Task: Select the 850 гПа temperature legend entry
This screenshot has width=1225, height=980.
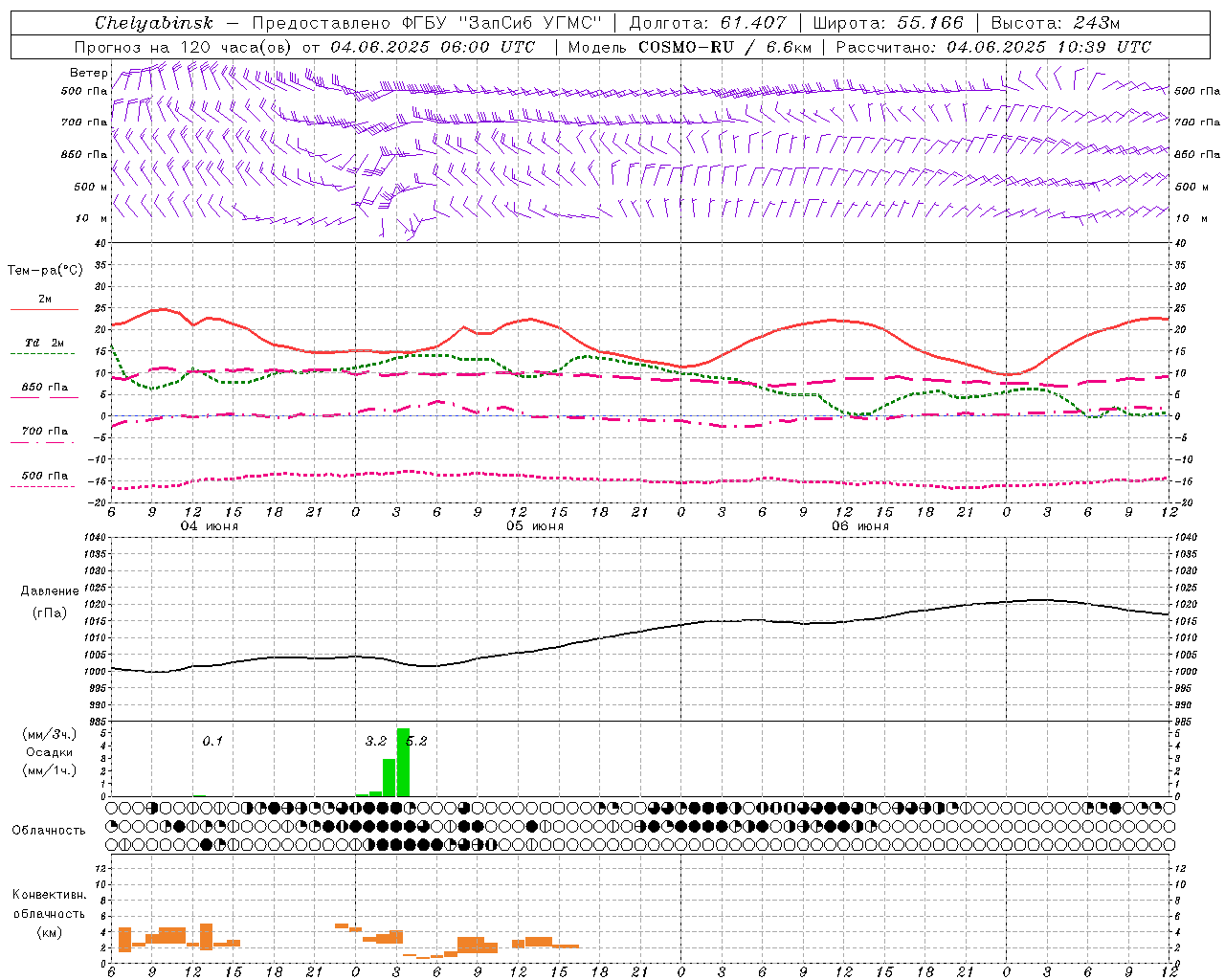Action: pos(44,388)
